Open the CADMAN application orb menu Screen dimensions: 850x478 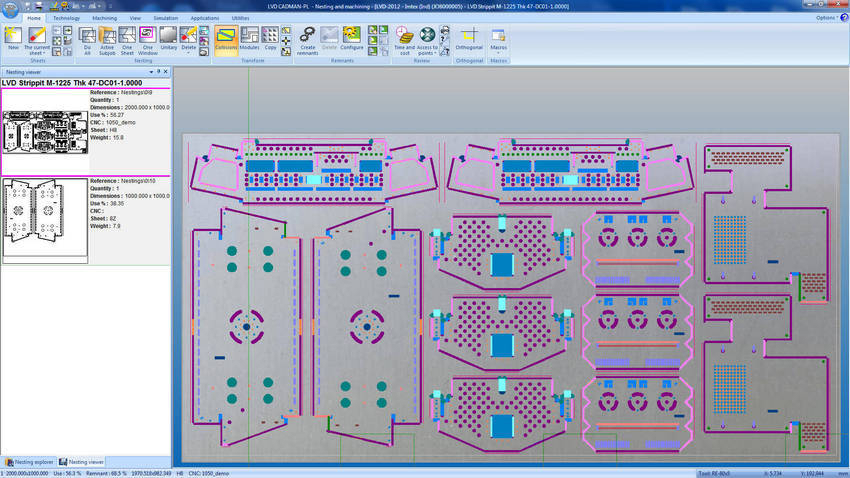click(10, 9)
